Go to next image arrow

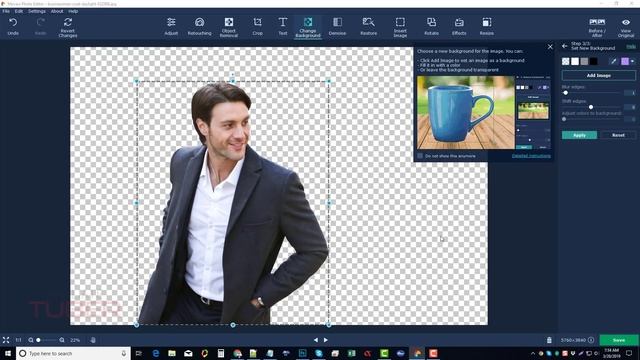(326, 340)
